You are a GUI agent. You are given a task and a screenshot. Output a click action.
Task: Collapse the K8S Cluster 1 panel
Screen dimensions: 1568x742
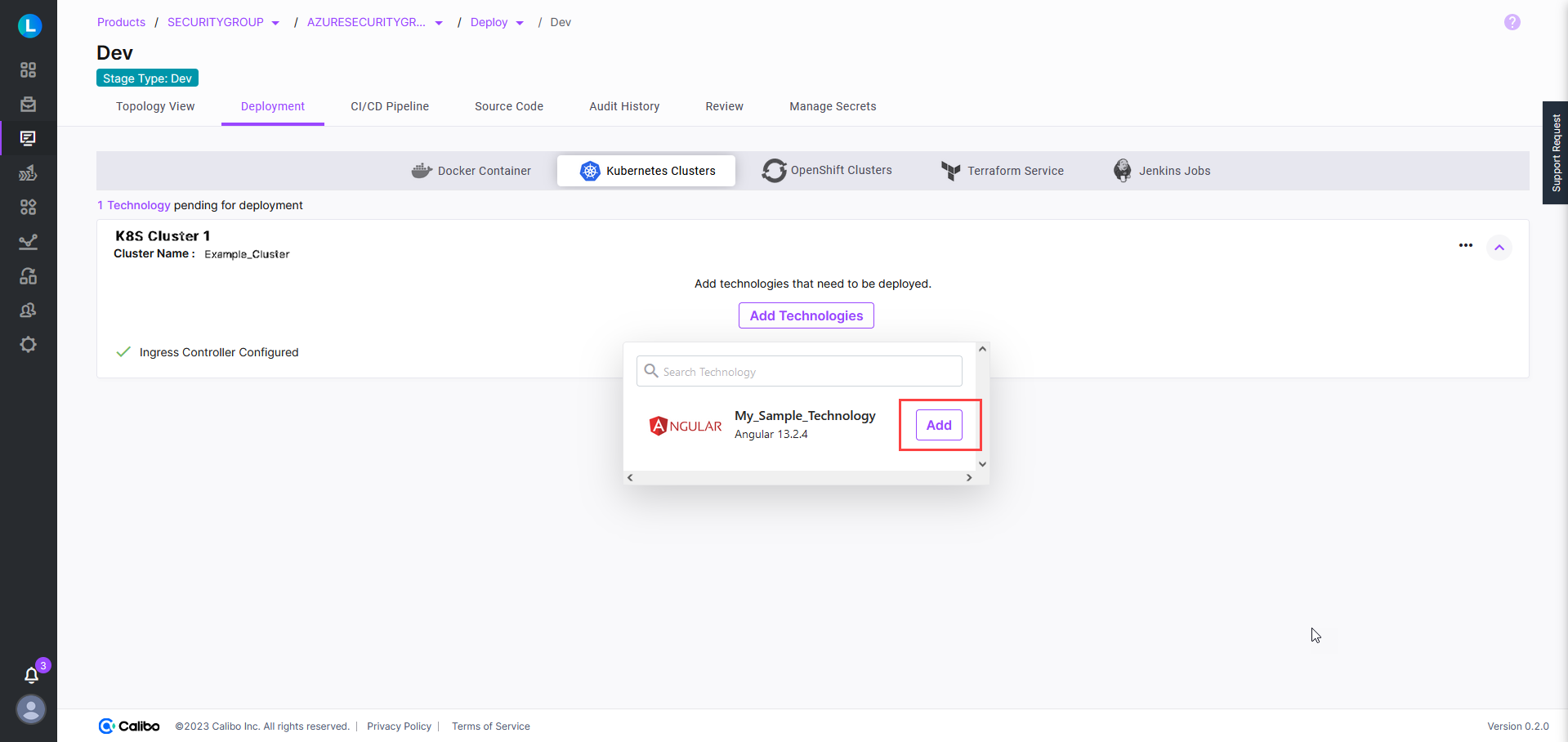click(1499, 247)
